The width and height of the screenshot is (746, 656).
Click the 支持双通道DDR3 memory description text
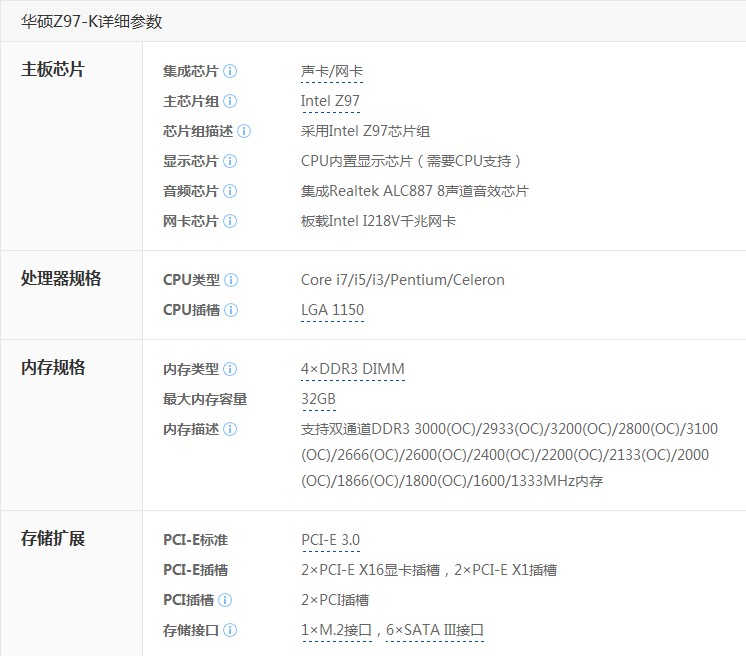(509, 455)
